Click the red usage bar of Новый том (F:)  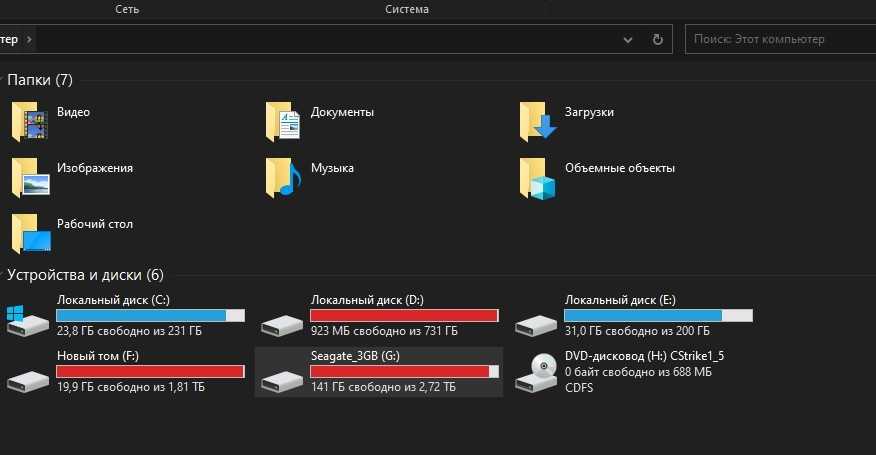(x=150, y=371)
